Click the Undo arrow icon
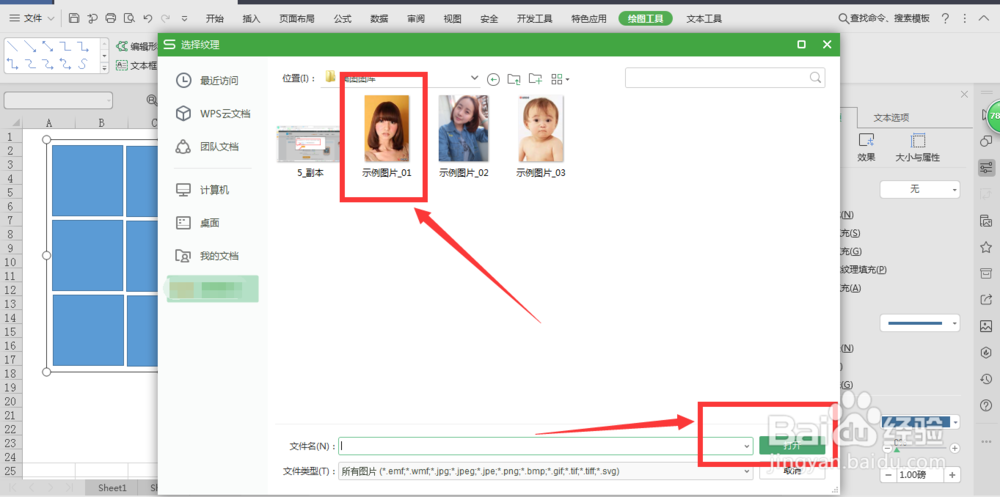 click(x=148, y=19)
